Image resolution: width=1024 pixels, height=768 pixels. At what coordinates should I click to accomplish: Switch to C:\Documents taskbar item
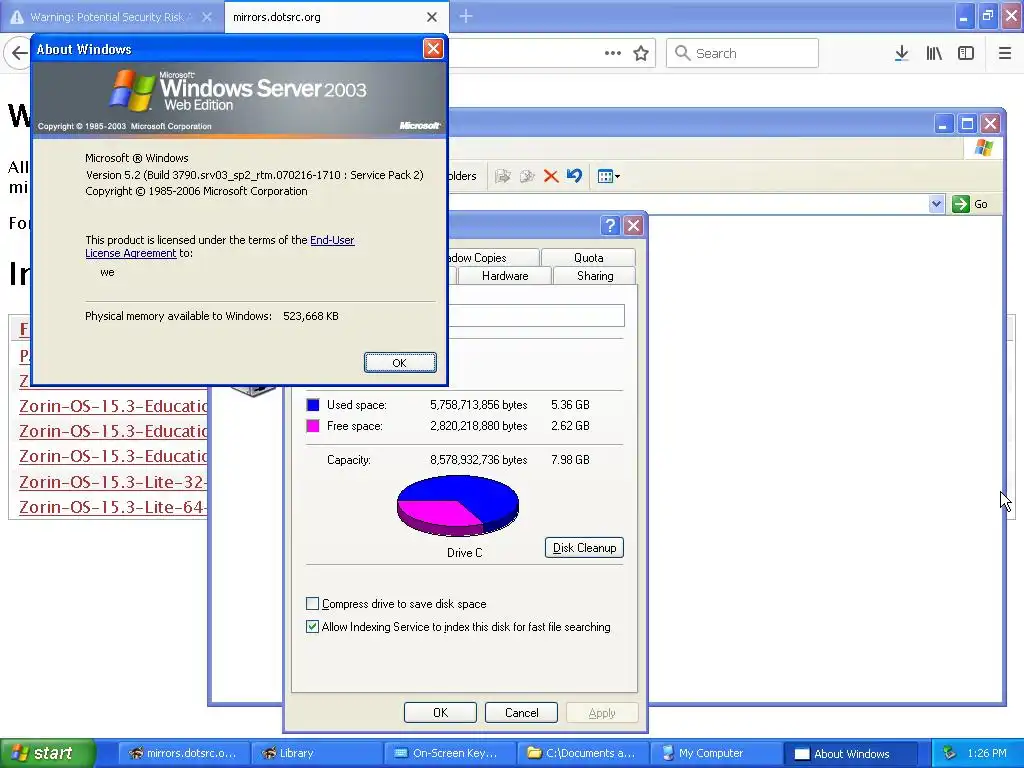584,753
